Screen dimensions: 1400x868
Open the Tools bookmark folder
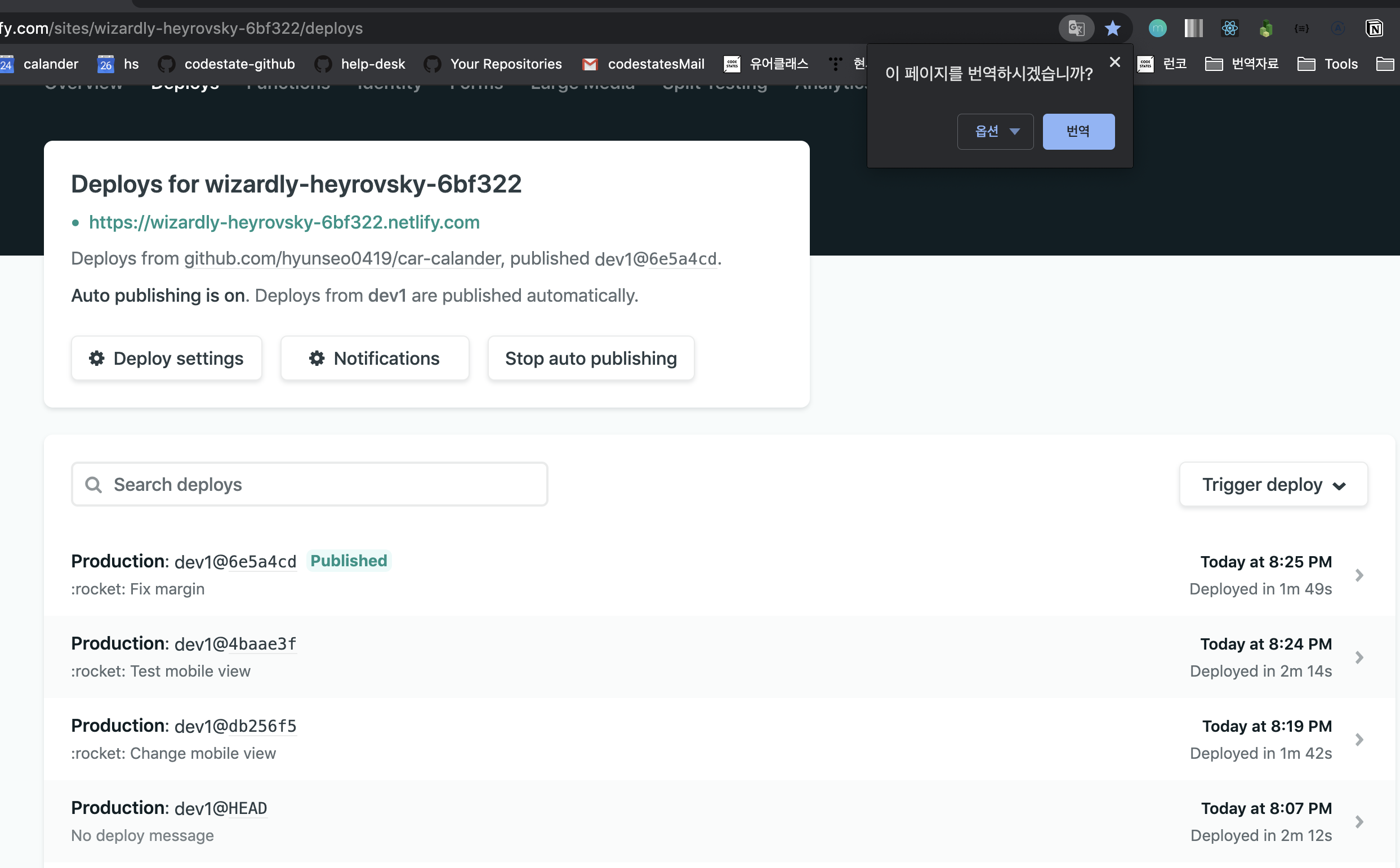tap(1328, 64)
